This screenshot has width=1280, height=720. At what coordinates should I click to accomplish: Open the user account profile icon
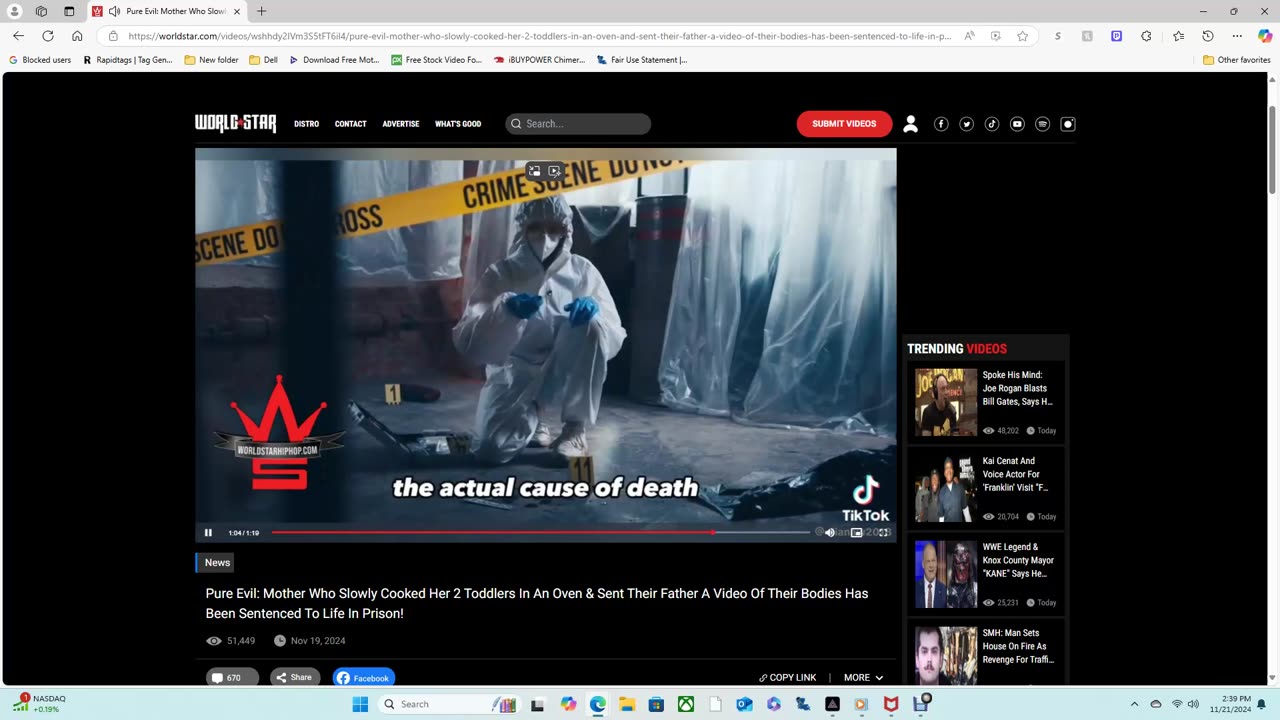pos(910,124)
